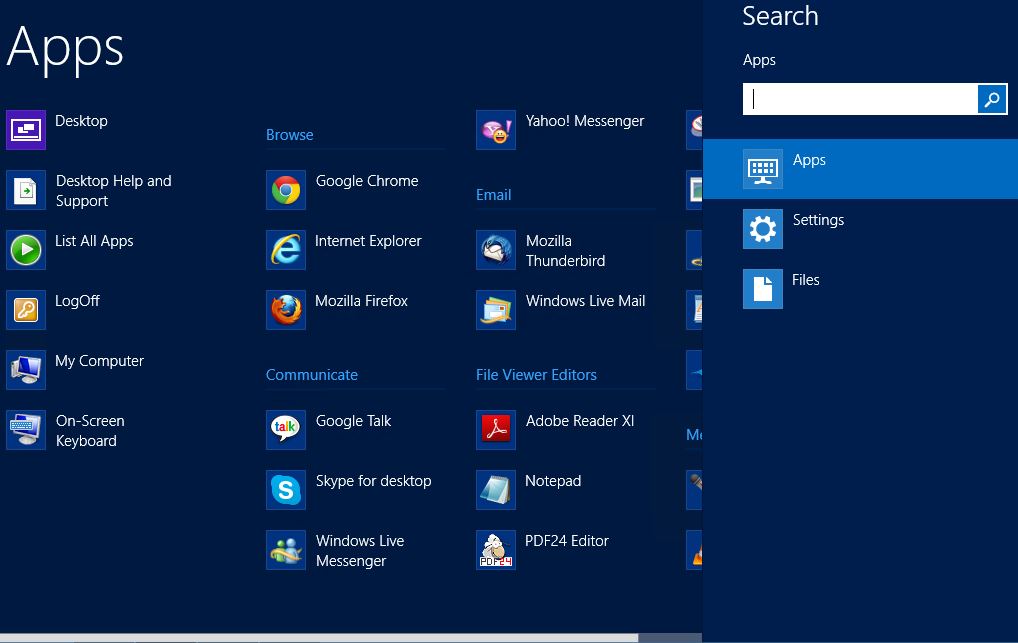
Task: Select the Apps search scope
Action: point(860,169)
